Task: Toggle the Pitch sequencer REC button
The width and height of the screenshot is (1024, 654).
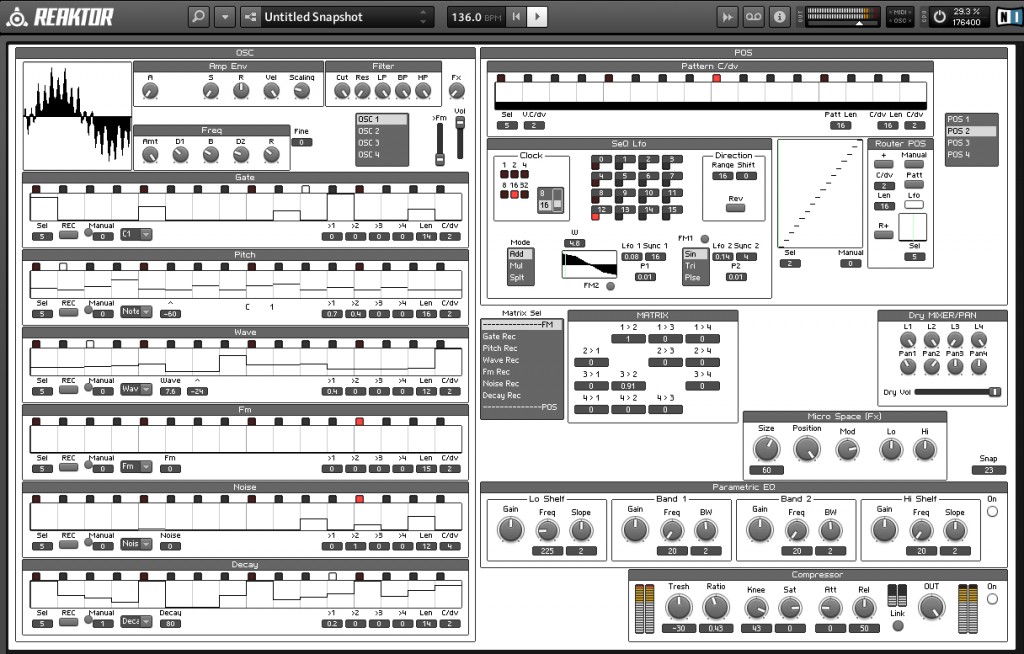Action: point(68,312)
